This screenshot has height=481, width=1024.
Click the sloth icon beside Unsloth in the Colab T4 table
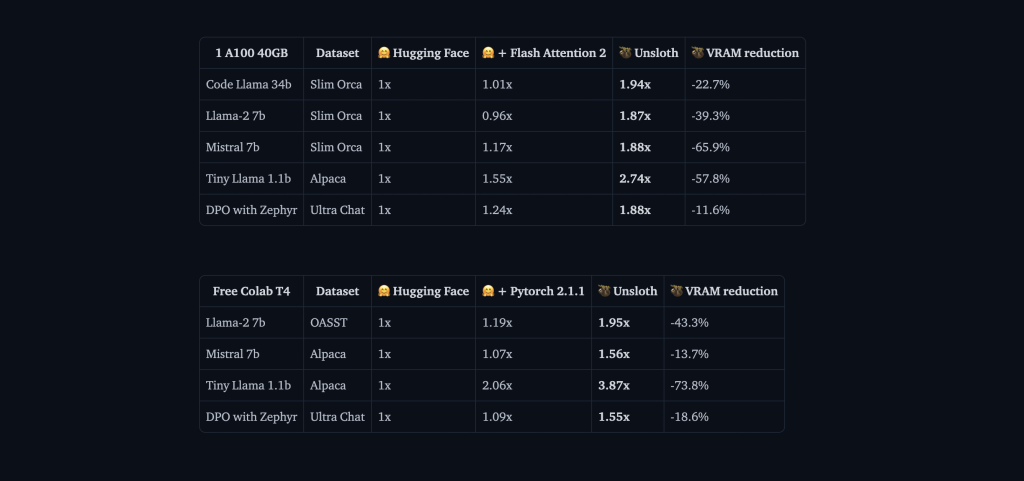point(604,291)
